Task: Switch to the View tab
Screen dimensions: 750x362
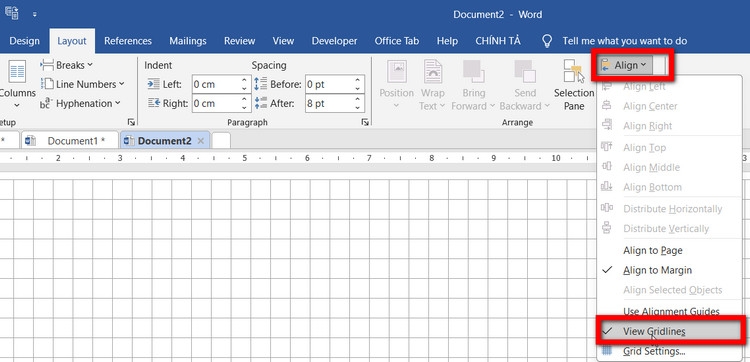Action: 283,41
